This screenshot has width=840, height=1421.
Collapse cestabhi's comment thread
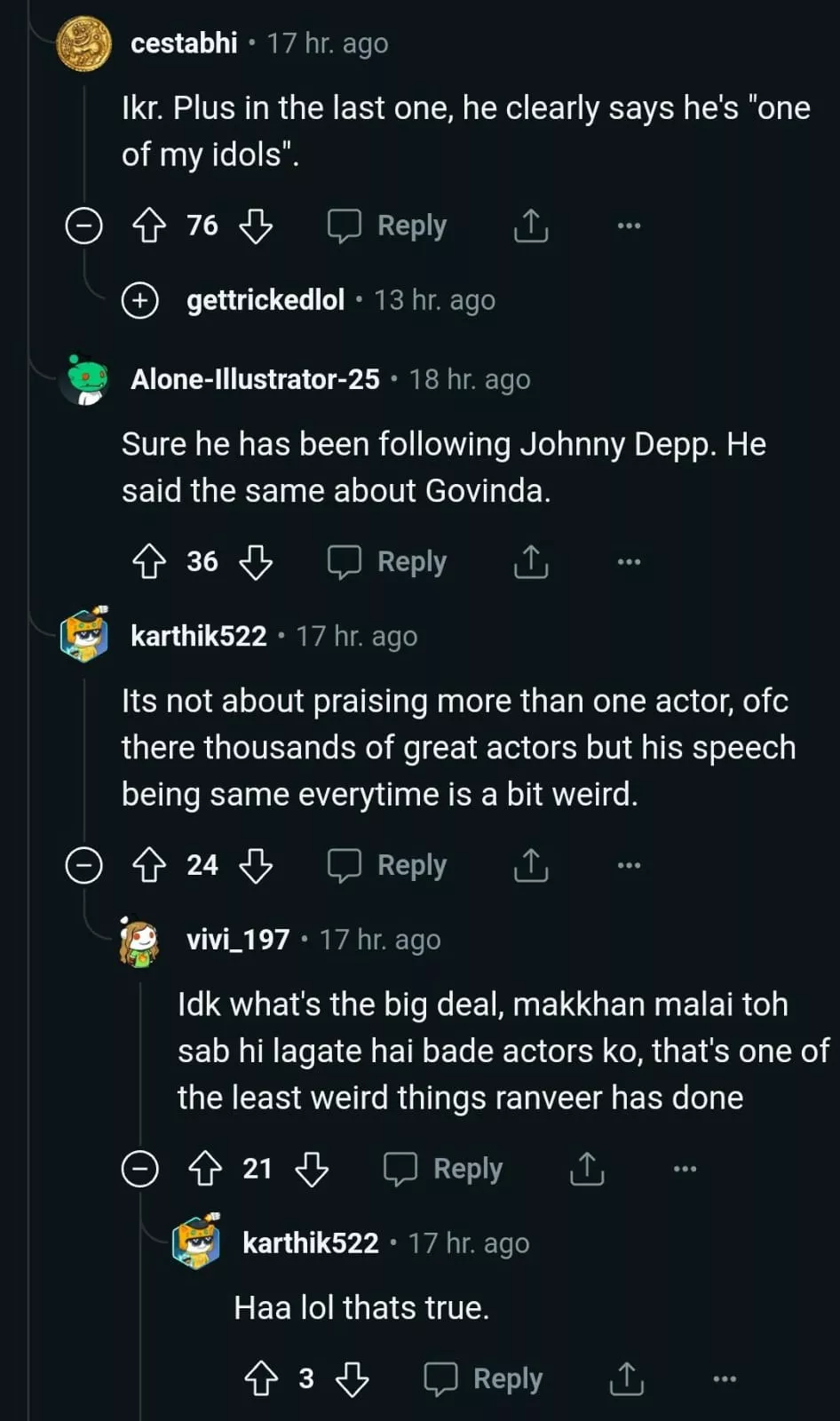pyautogui.click(x=84, y=226)
